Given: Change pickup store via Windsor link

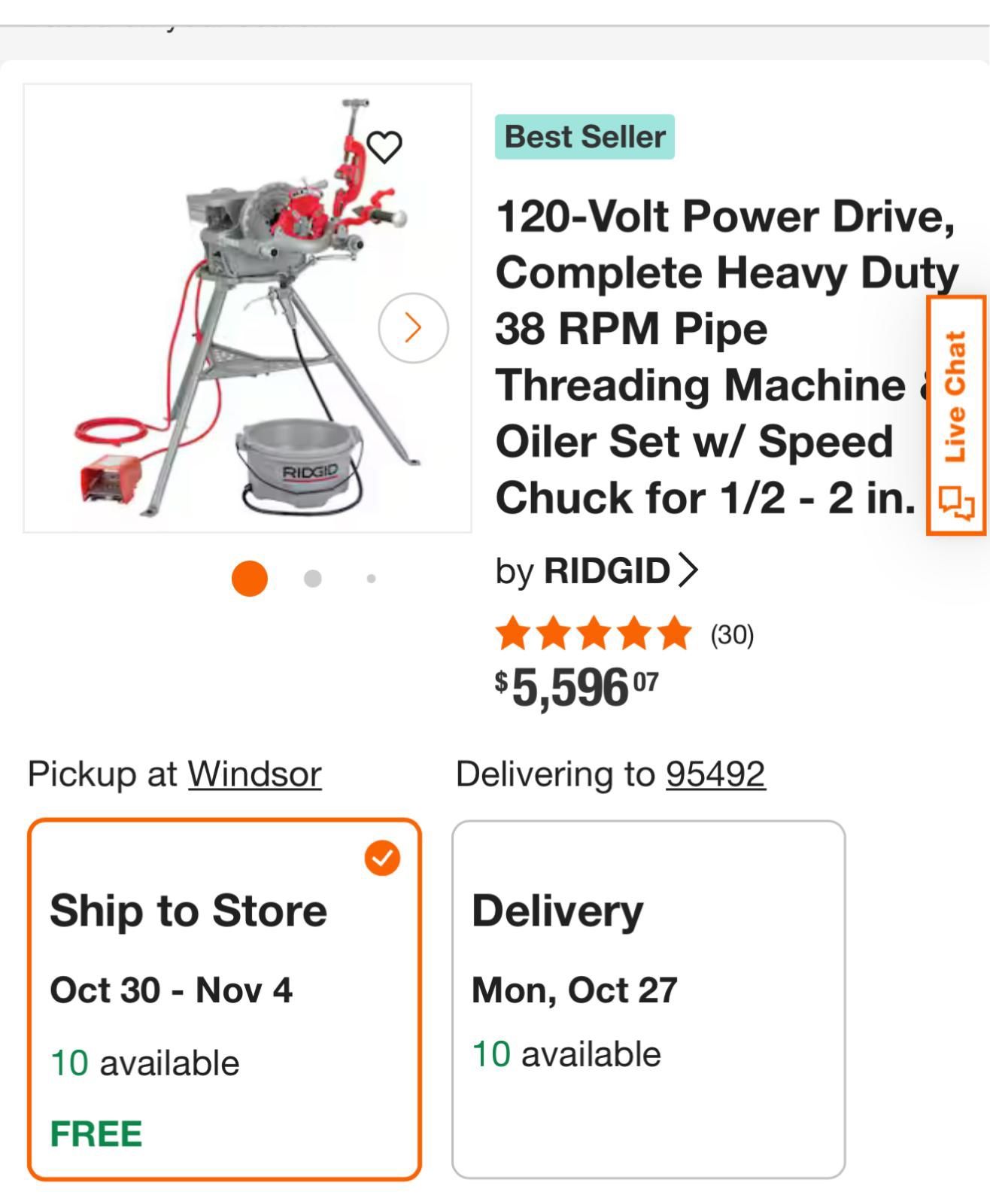Looking at the screenshot, I should [254, 774].
